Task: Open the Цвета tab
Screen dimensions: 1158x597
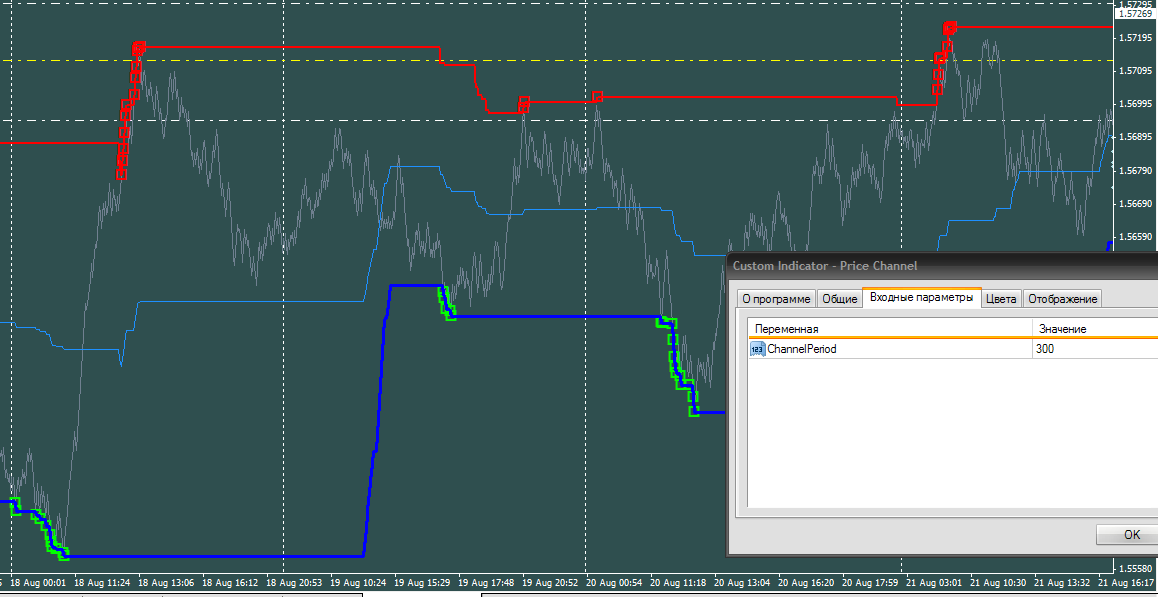Action: (x=1003, y=298)
